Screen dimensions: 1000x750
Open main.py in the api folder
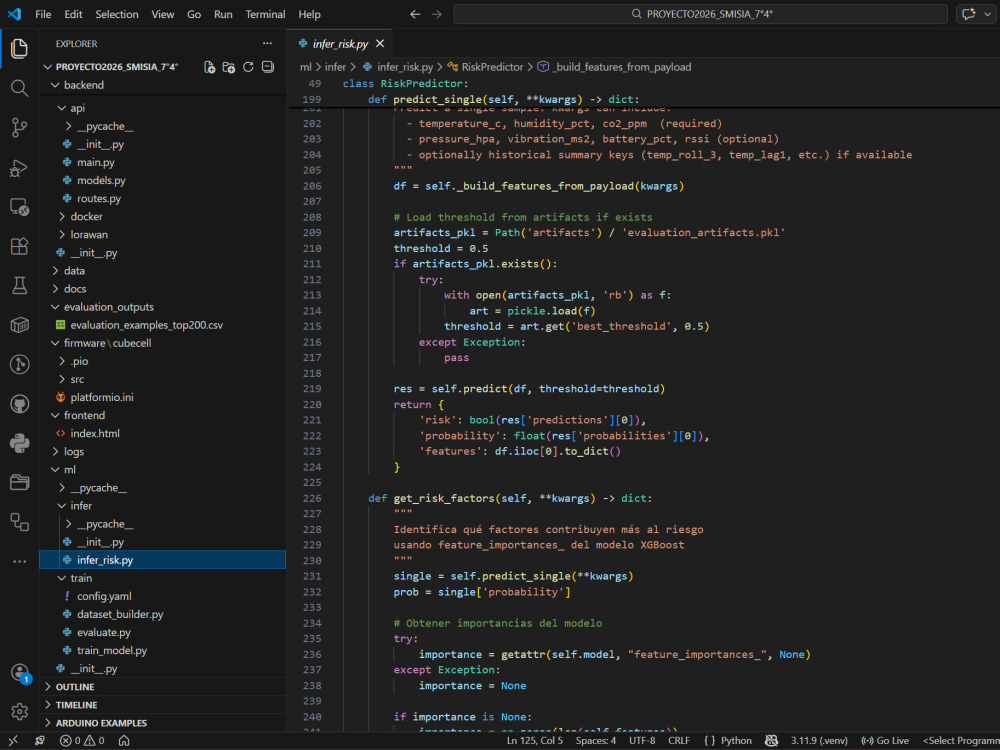click(96, 163)
